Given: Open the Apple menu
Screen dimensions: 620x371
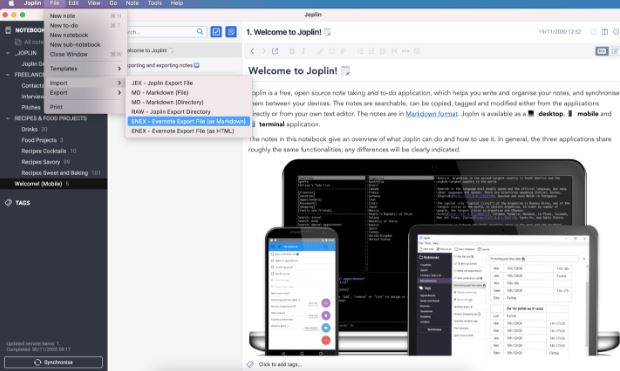Looking at the screenshot, I should (x=11, y=3).
